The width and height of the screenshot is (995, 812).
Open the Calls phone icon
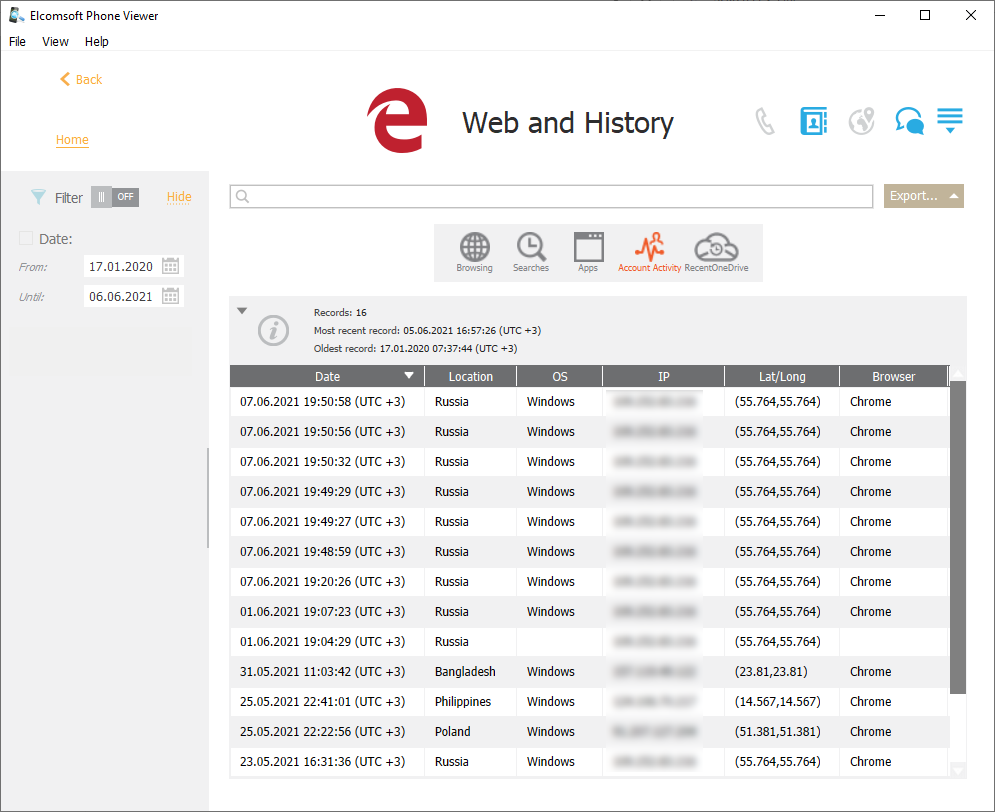pos(765,121)
